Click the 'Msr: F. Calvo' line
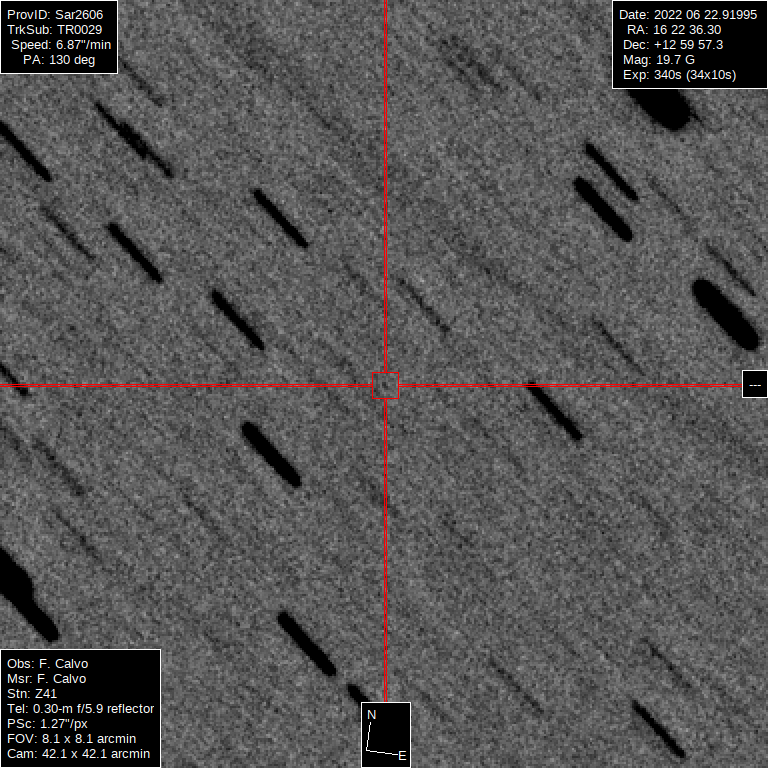768x768 pixels. click(47, 679)
